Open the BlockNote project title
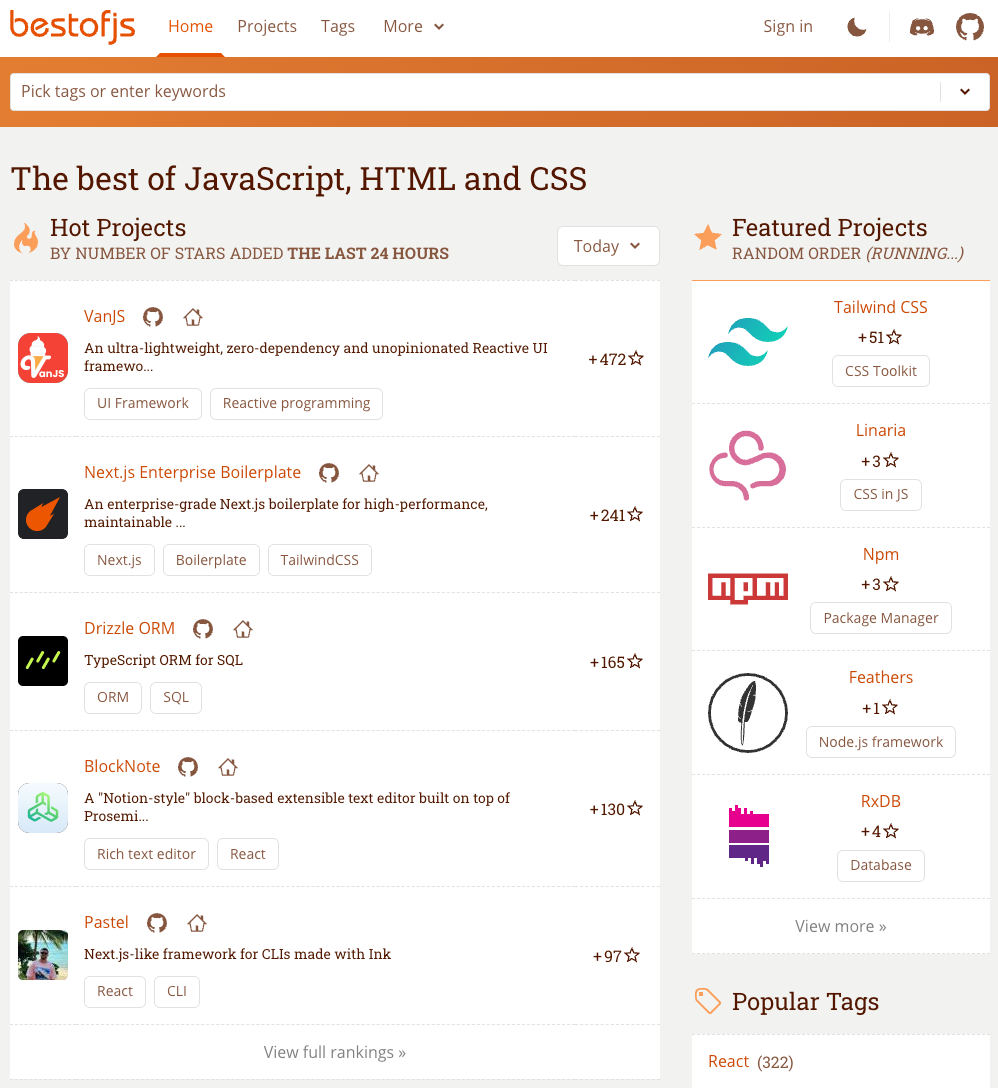 (x=122, y=767)
